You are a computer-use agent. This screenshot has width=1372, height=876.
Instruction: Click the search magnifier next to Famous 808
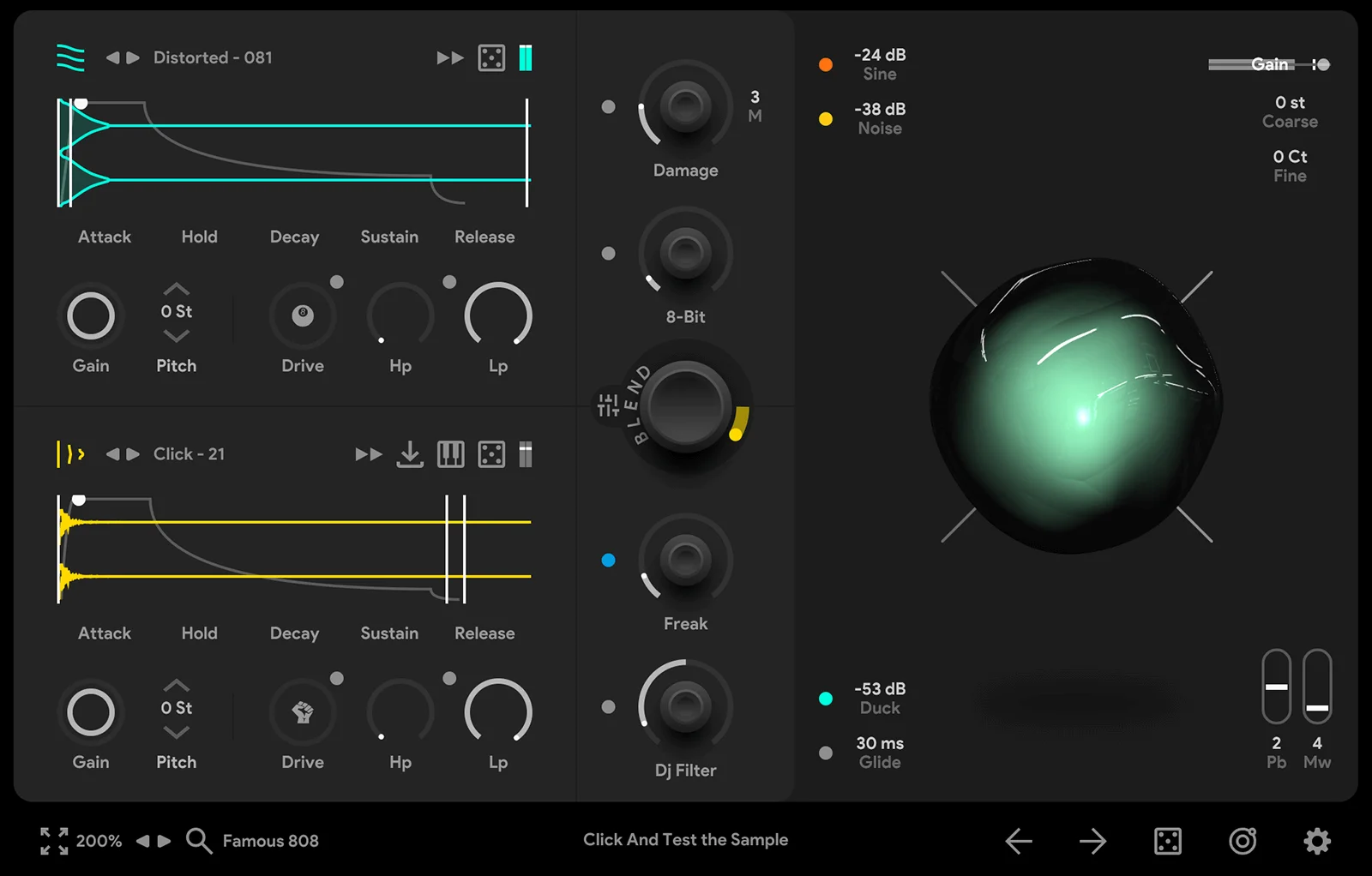tap(198, 841)
